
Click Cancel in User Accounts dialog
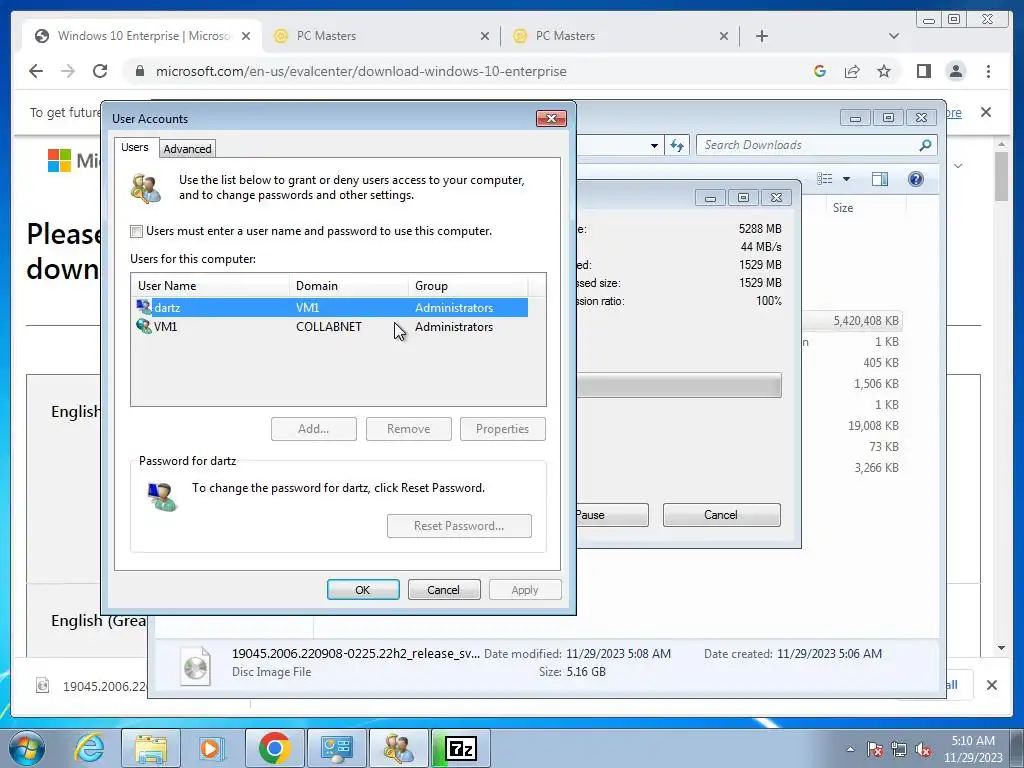444,590
